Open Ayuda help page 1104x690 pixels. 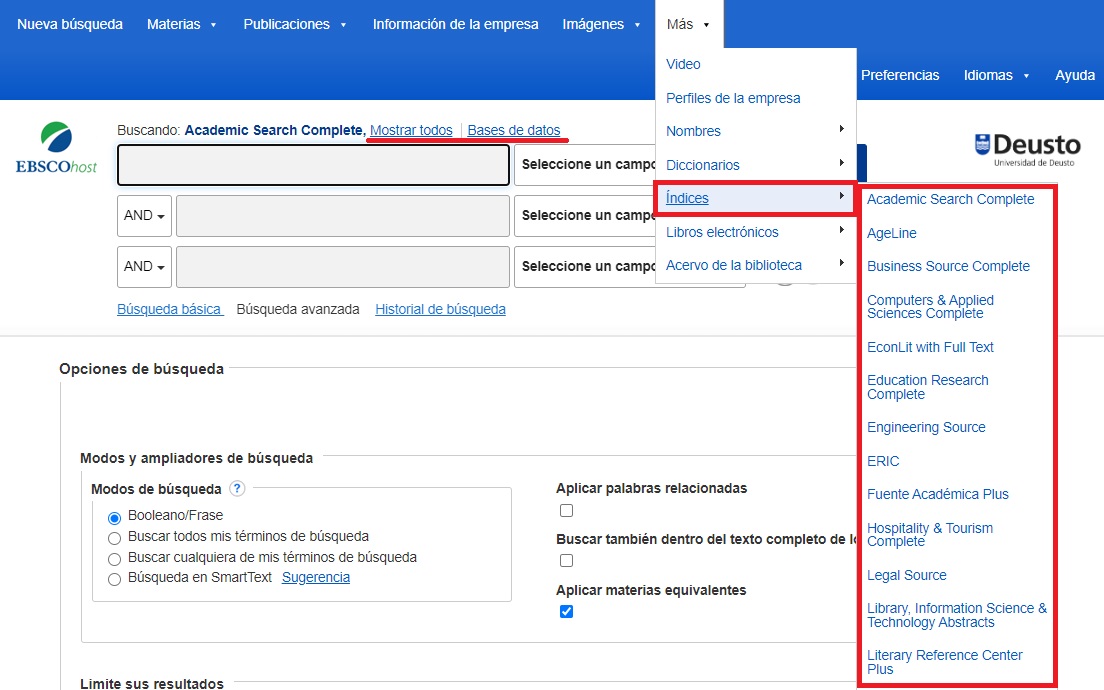[1074, 75]
